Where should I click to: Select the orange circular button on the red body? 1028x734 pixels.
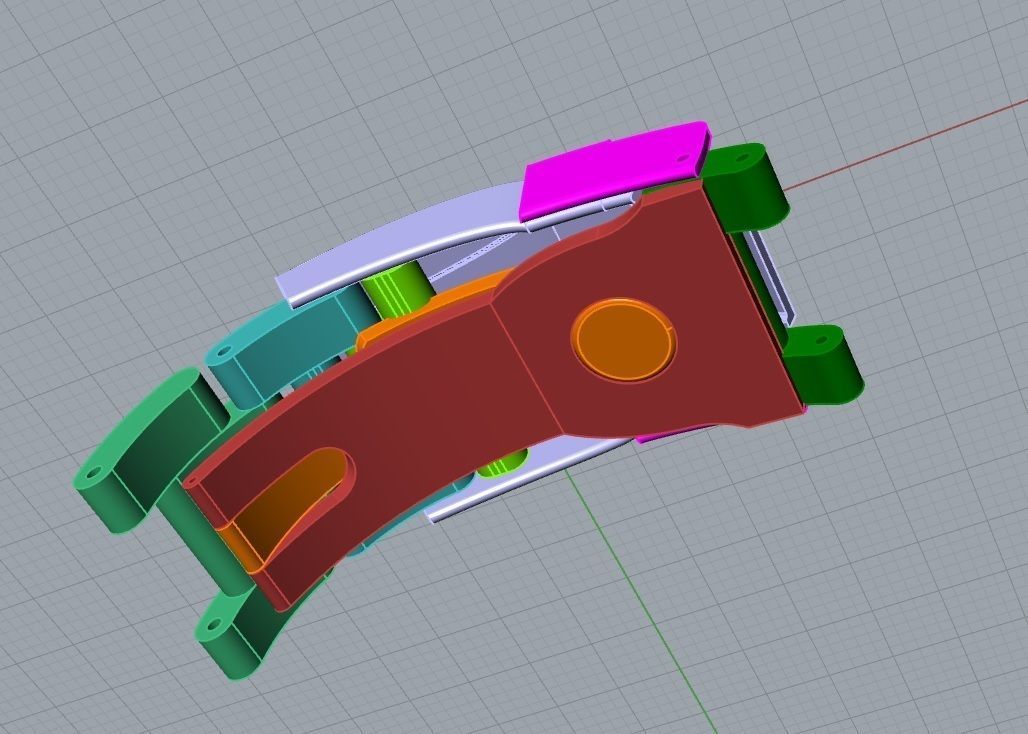click(623, 339)
